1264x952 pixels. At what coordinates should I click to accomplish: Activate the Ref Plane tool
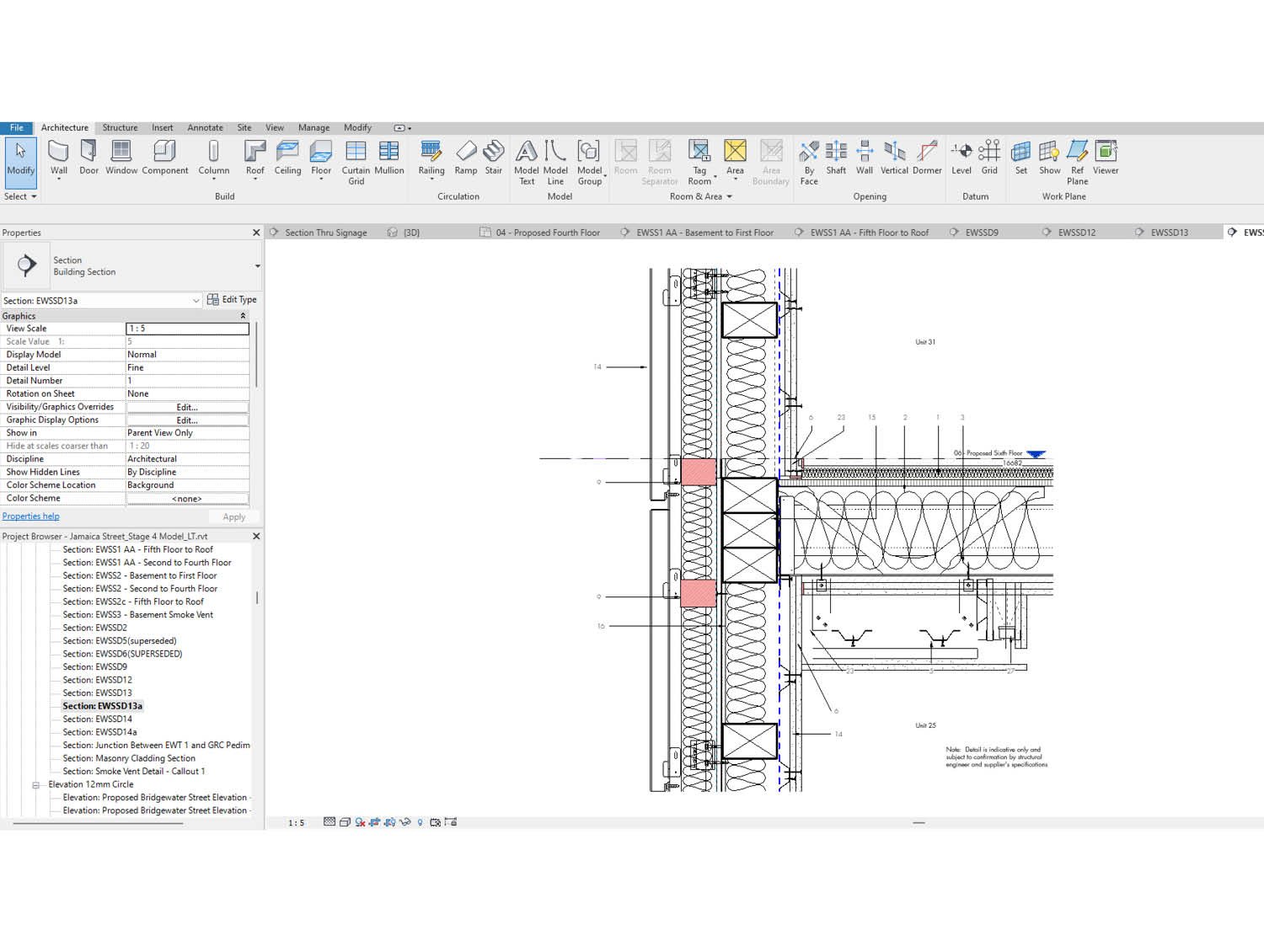(1077, 160)
